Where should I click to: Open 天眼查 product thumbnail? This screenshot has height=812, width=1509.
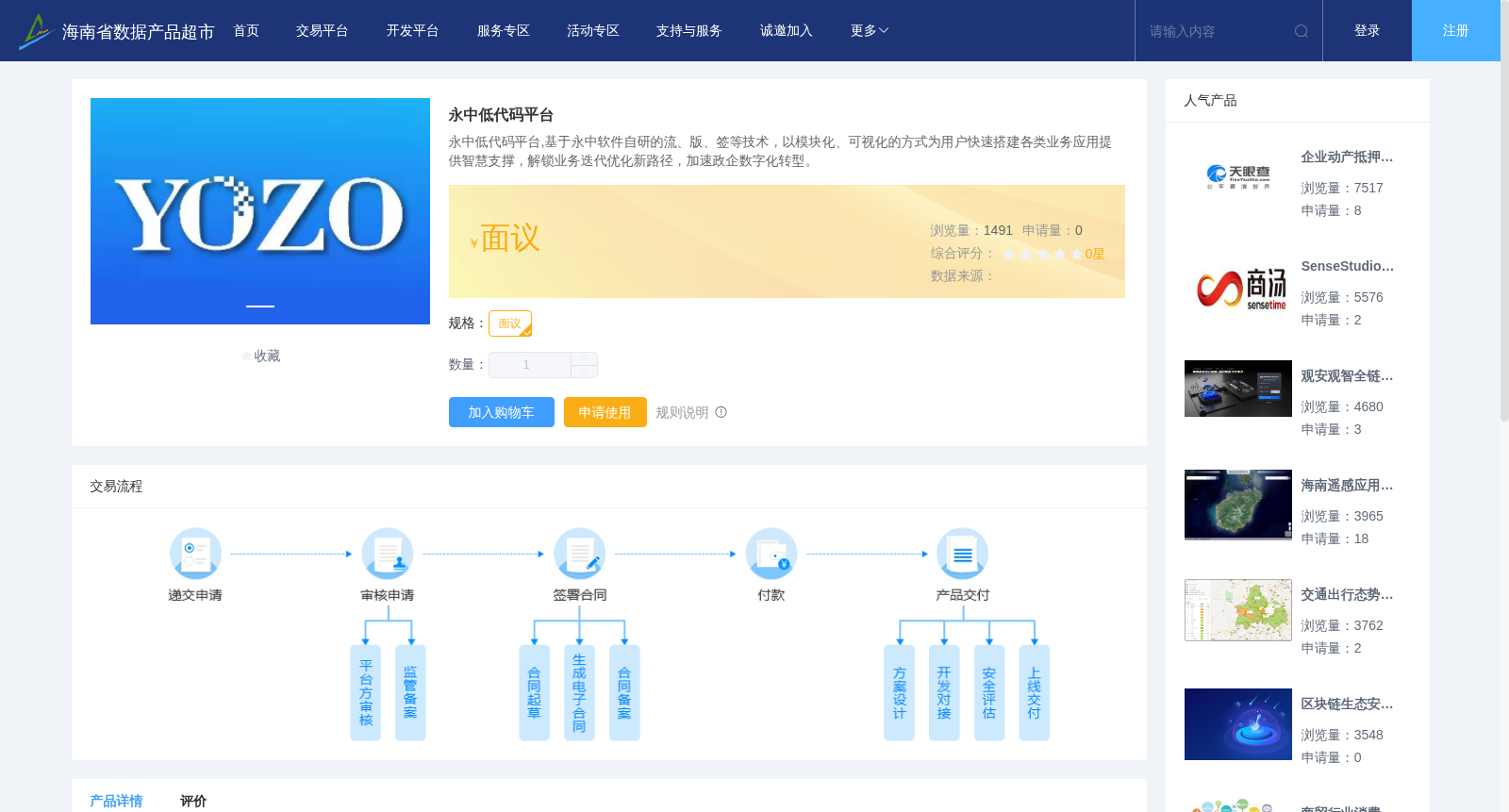click(x=1238, y=177)
